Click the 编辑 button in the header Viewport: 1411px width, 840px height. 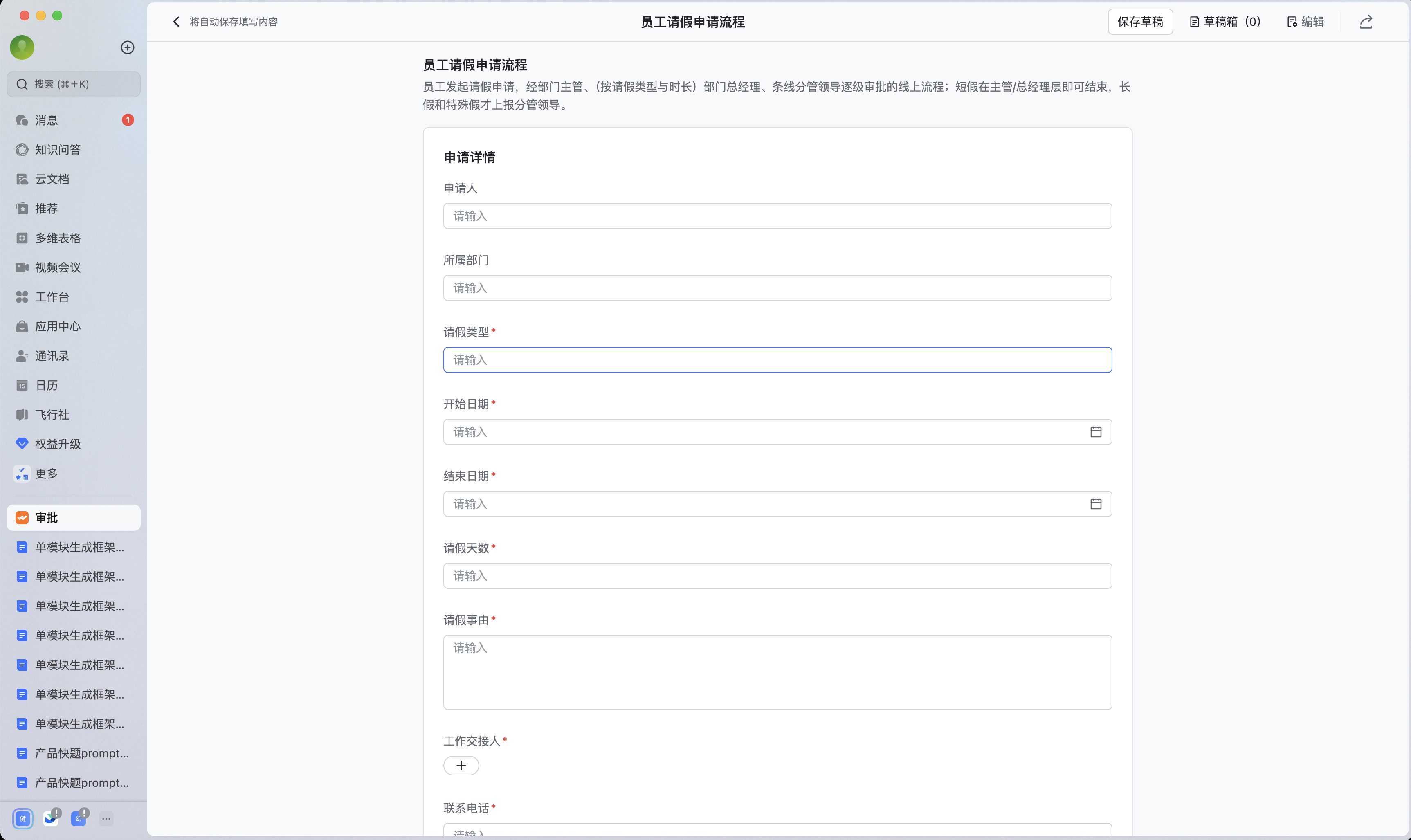[1305, 22]
